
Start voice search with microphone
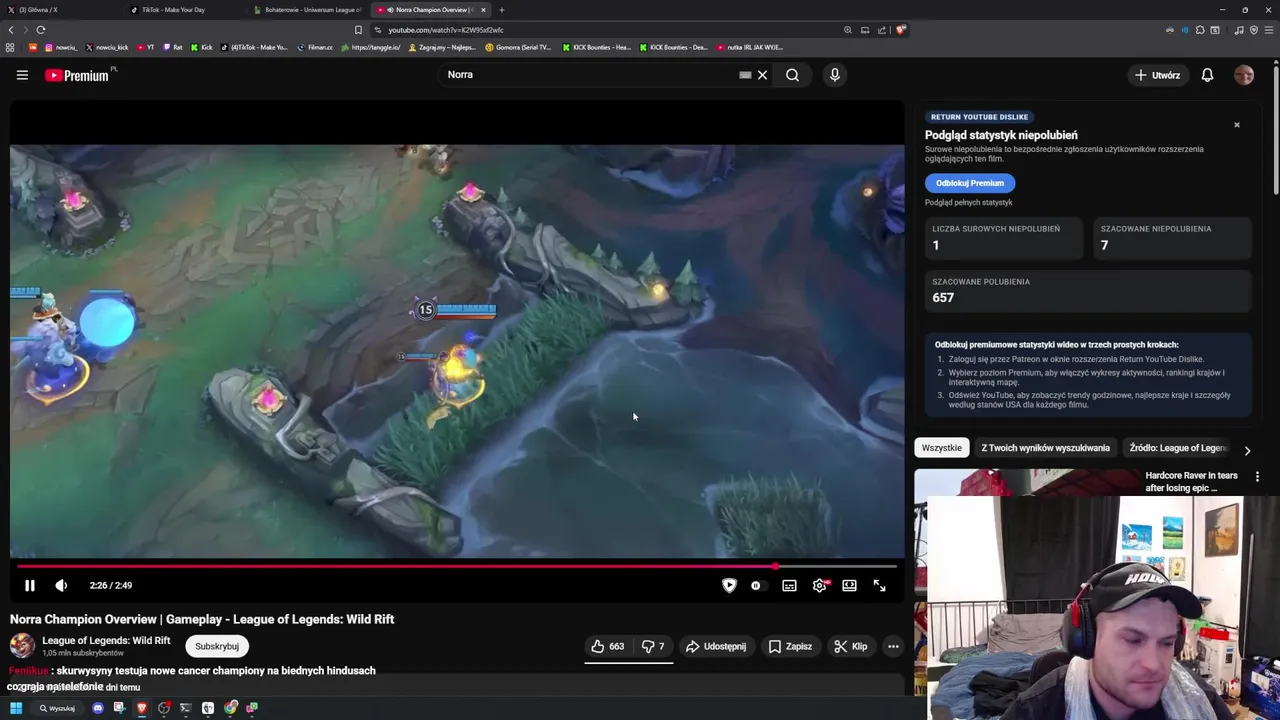[834, 75]
